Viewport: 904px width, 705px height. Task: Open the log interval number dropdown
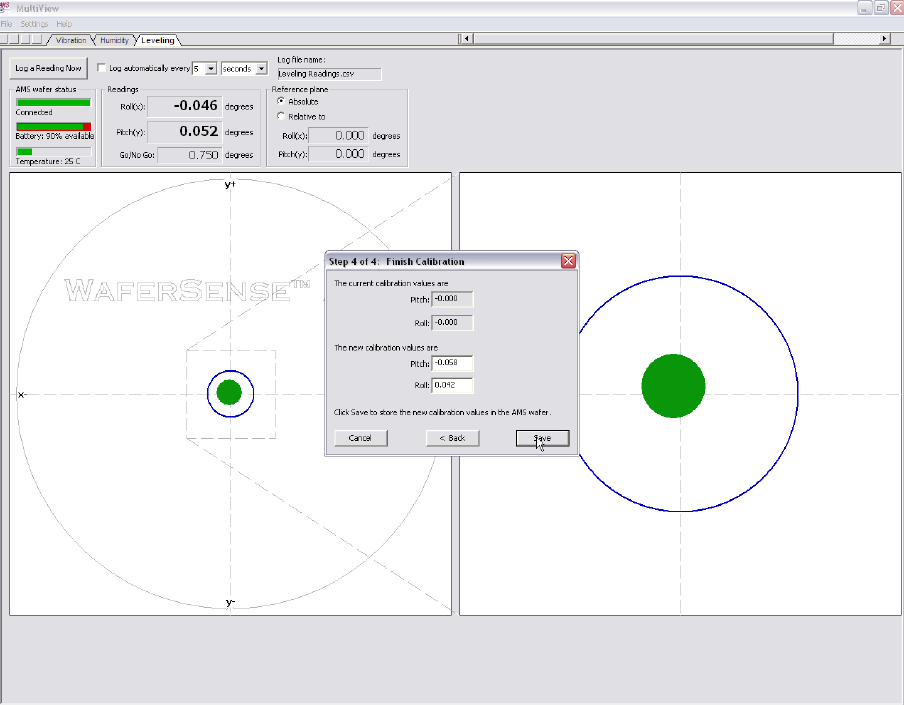pos(210,68)
